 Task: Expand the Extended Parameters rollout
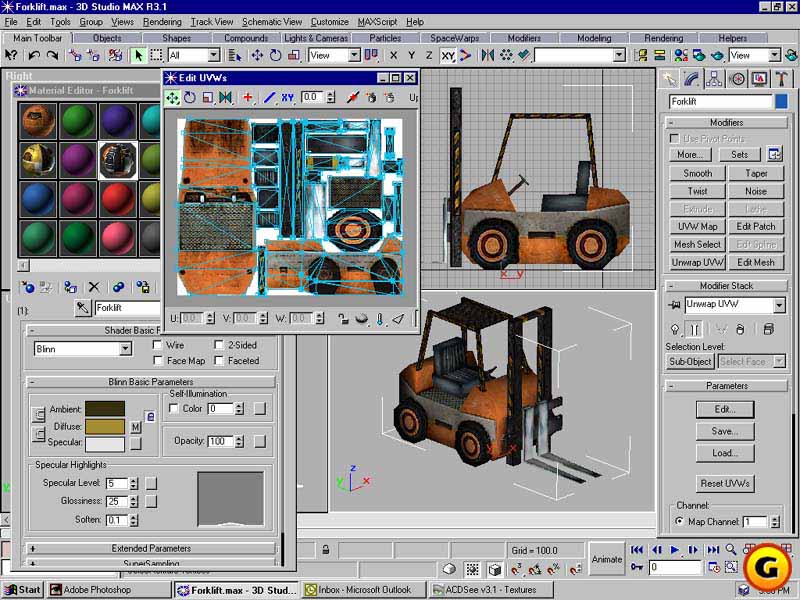tap(151, 548)
